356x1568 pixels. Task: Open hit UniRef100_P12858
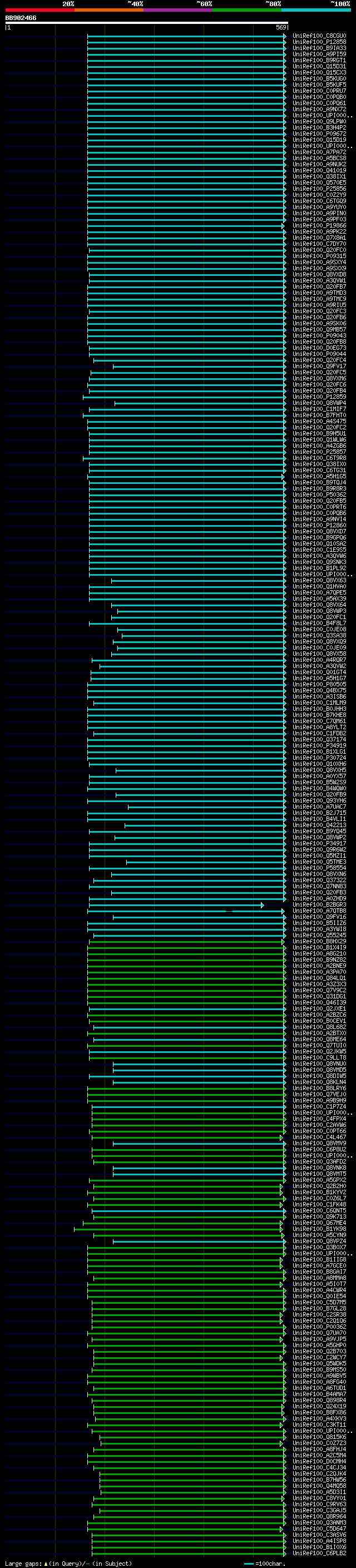coord(319,42)
